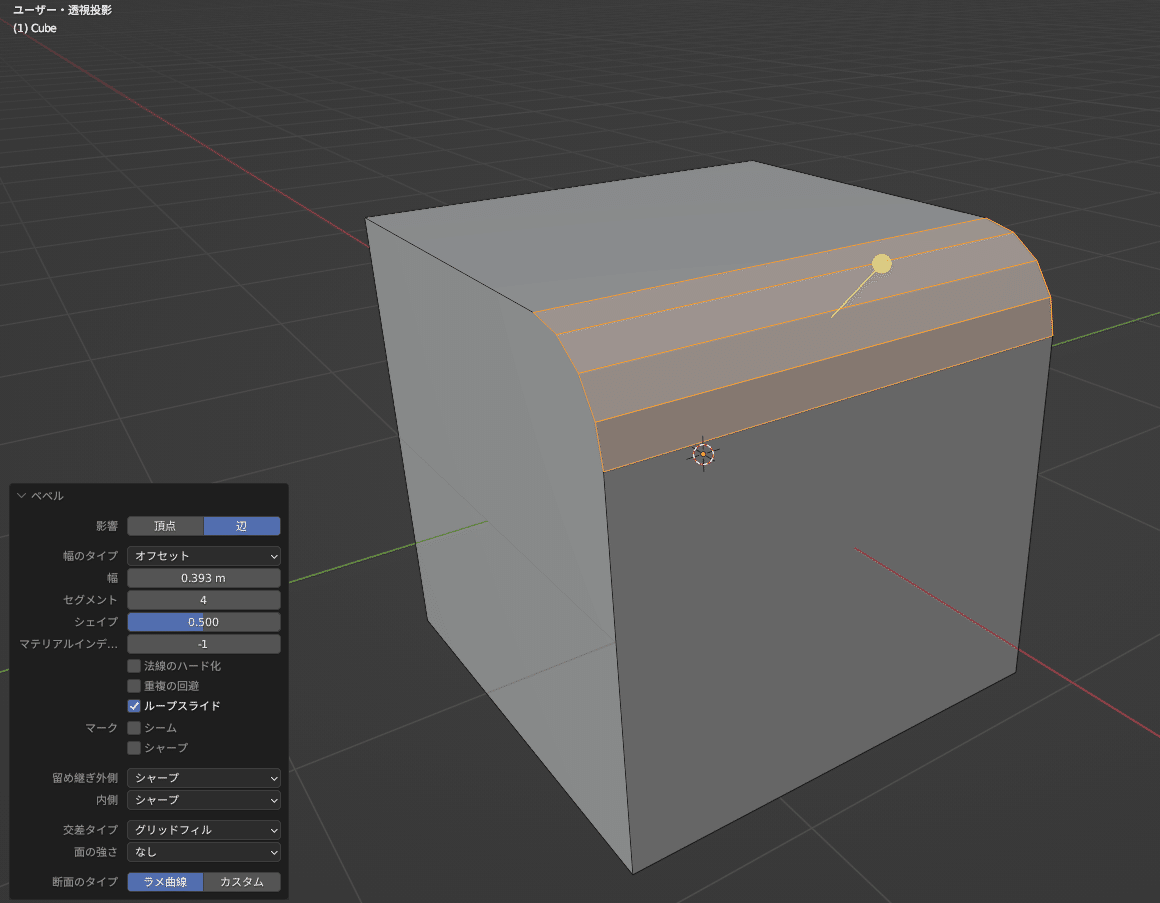
Task: Open 交差タイプ グリッドフィル dropdown
Action: [x=203, y=830]
